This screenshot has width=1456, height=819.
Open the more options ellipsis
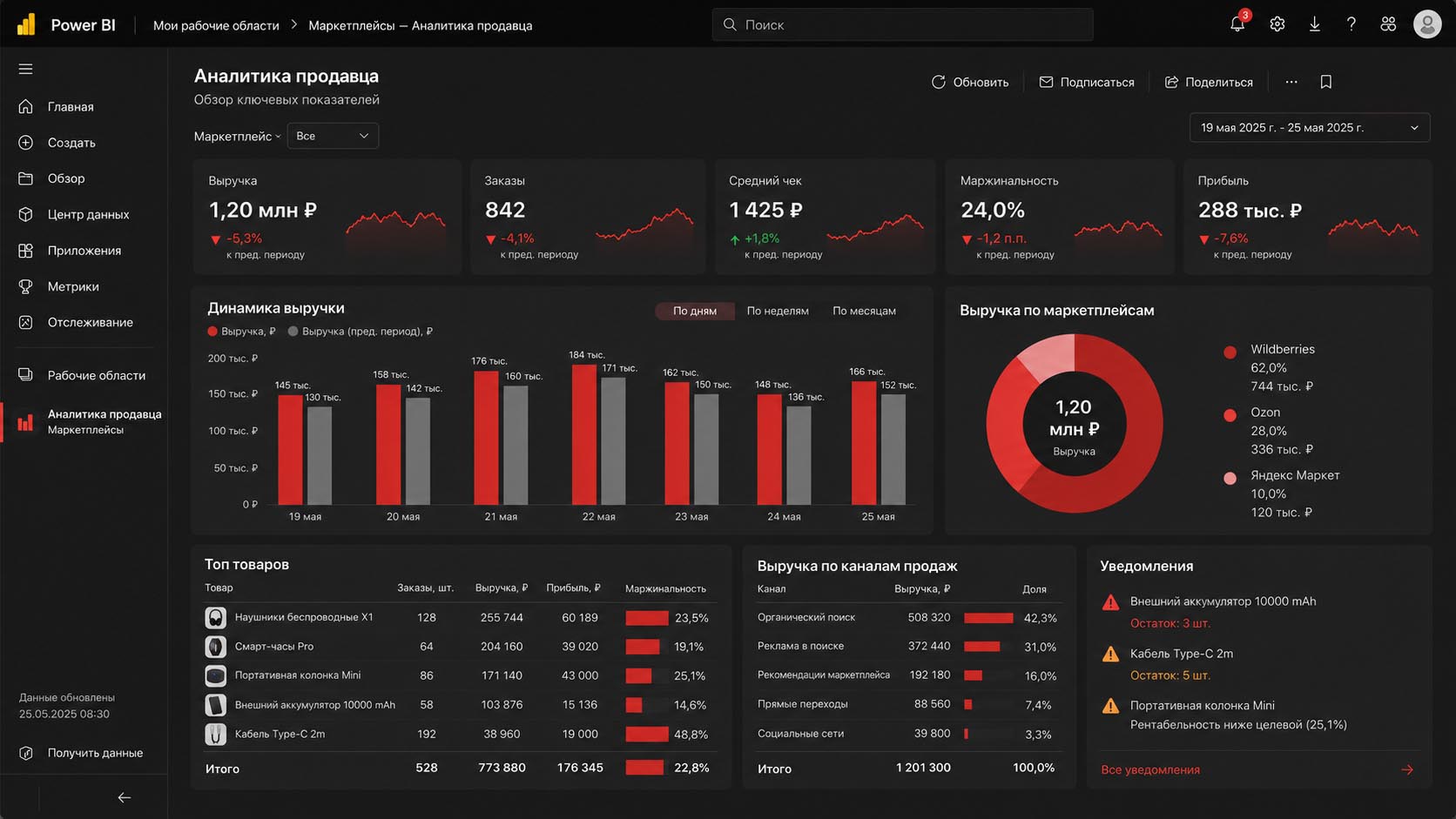click(1291, 82)
